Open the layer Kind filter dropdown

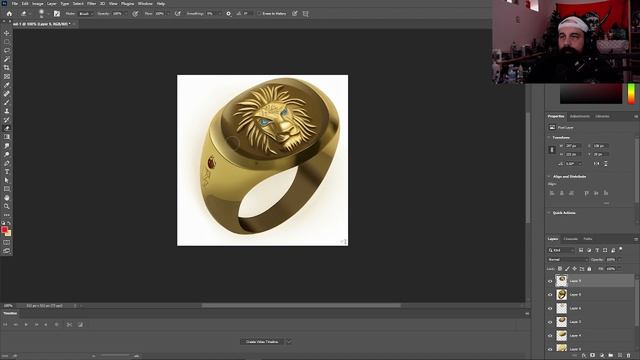pyautogui.click(x=561, y=250)
